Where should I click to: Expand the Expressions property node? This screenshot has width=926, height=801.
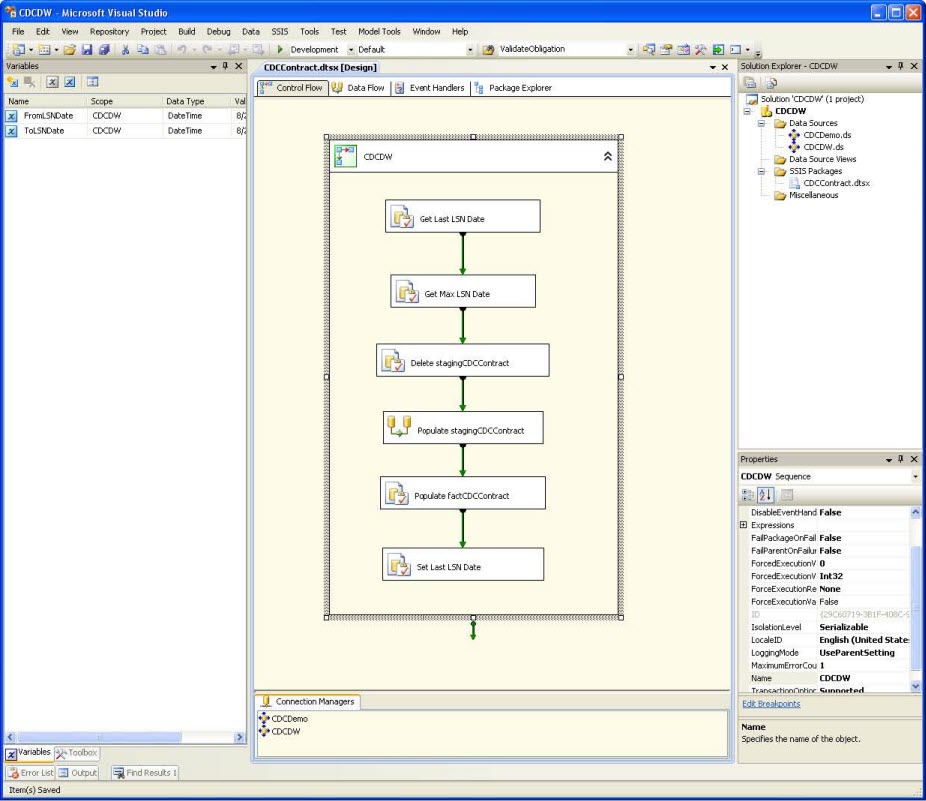[x=743, y=525]
